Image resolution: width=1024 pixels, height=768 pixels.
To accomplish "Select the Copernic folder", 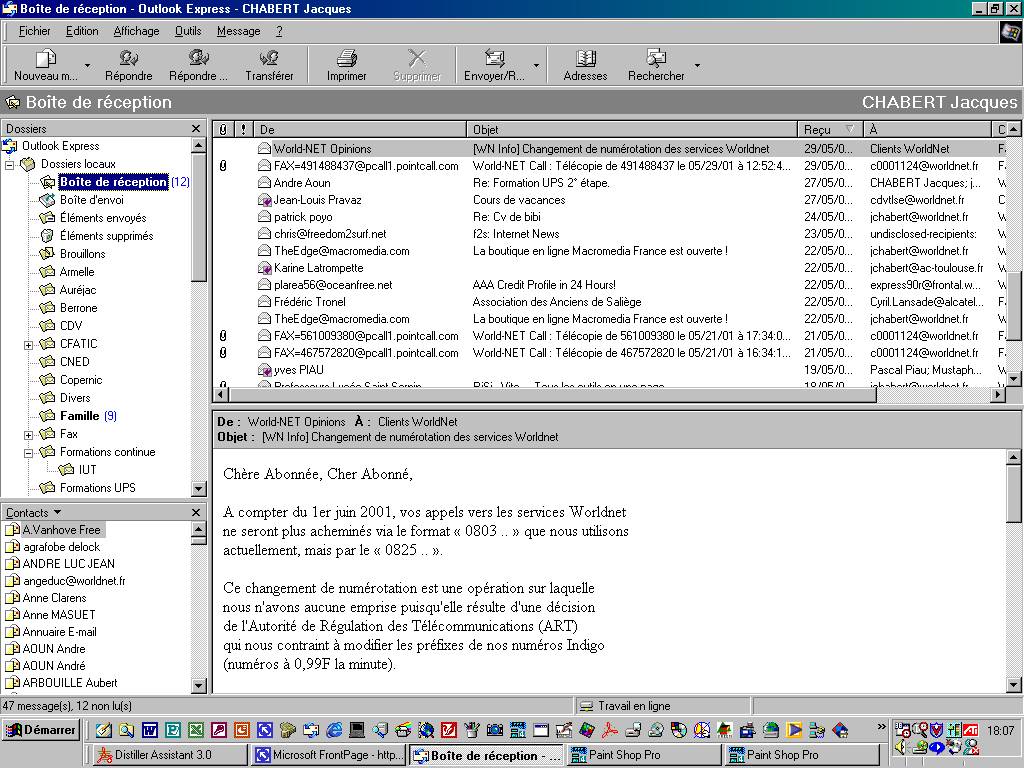I will point(81,379).
